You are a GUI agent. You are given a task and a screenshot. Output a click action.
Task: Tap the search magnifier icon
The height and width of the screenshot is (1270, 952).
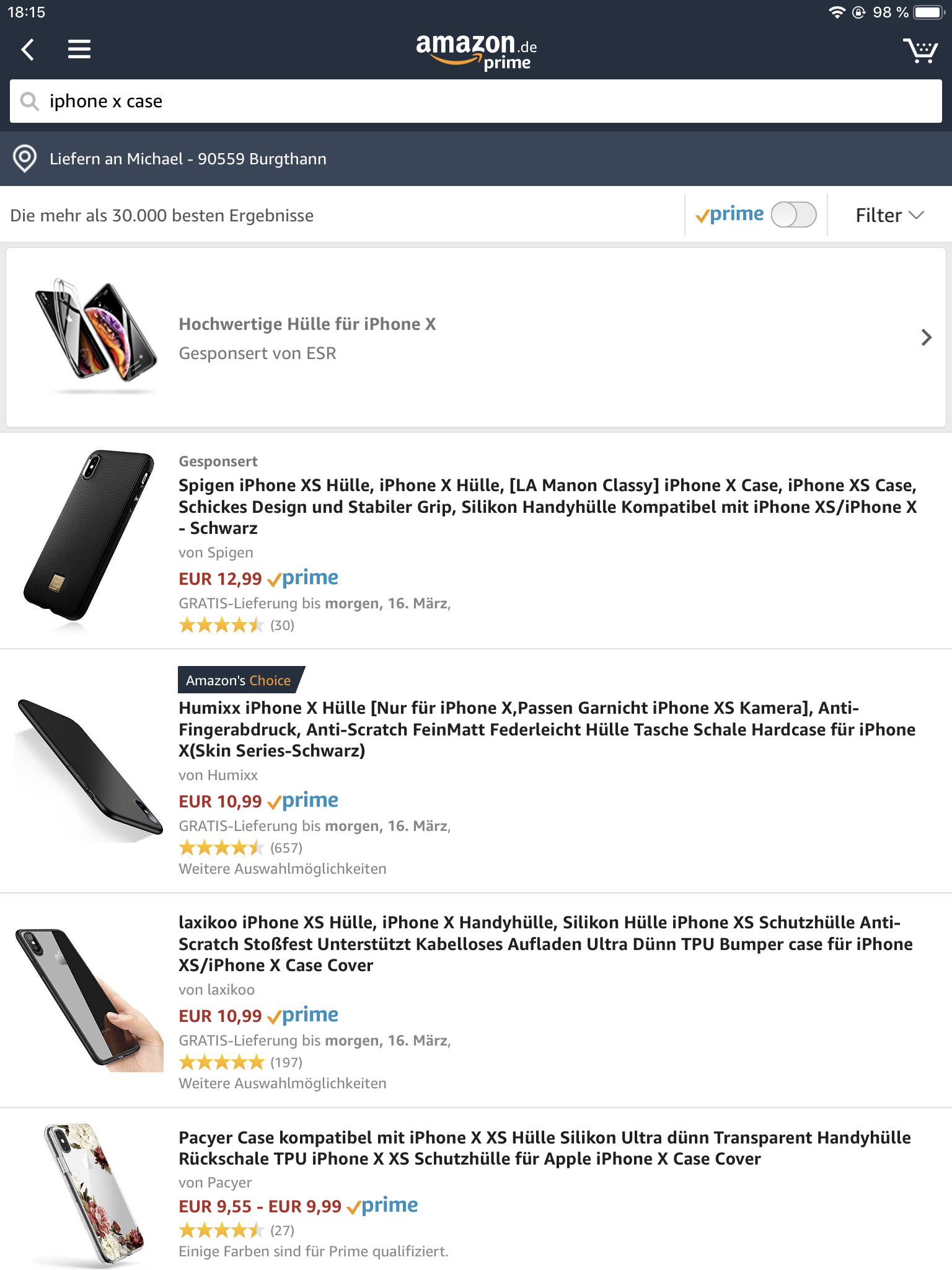tap(29, 101)
